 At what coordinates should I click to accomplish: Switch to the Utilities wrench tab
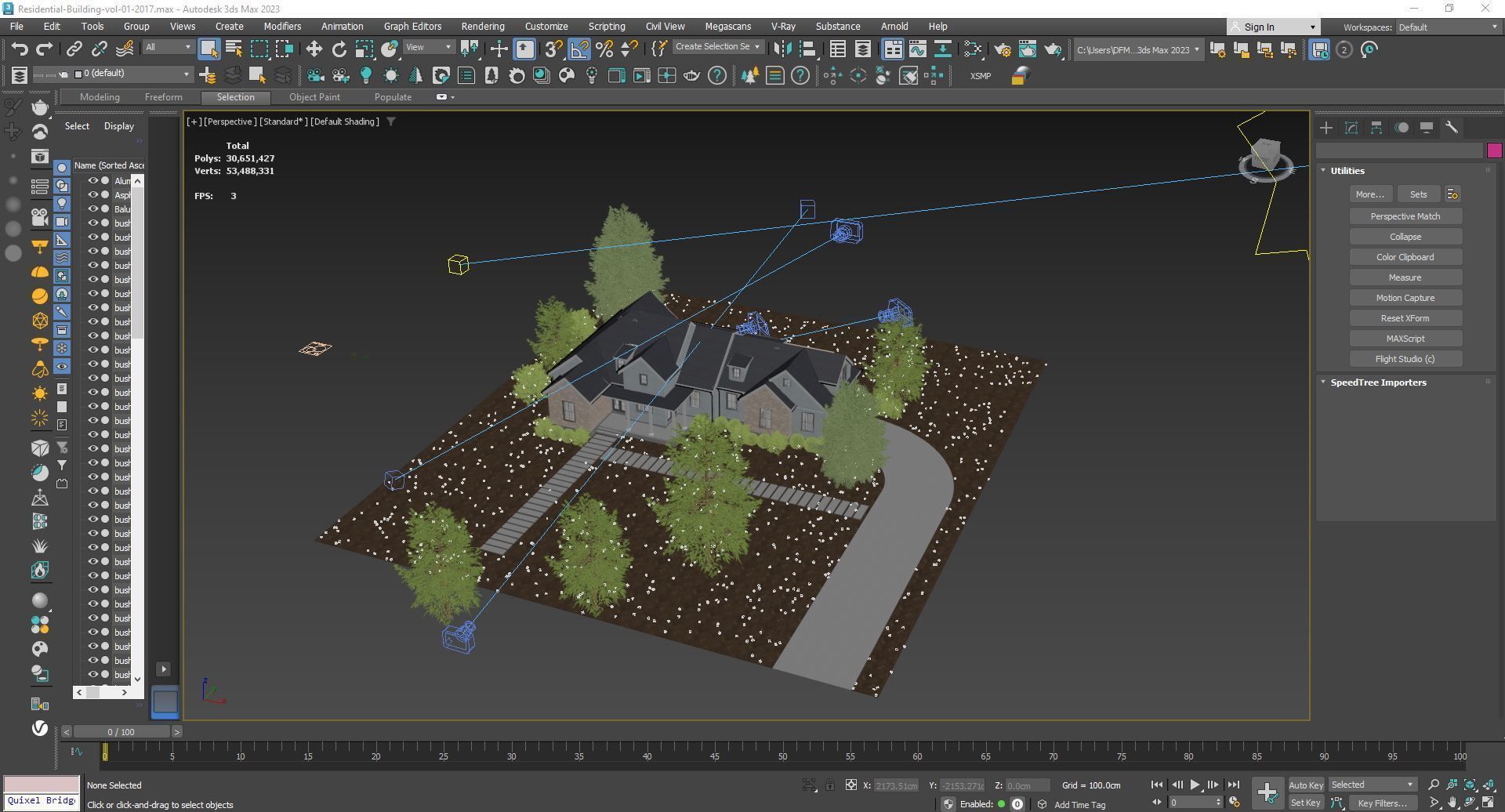pyautogui.click(x=1452, y=128)
